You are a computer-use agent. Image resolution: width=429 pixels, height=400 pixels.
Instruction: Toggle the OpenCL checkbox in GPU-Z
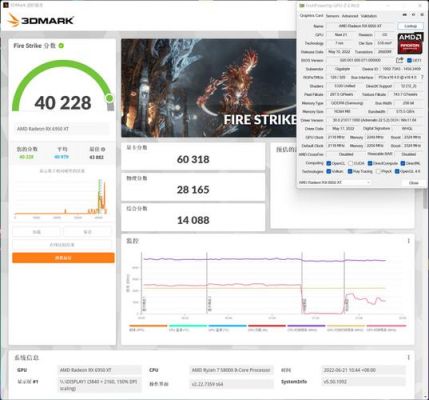[329, 163]
